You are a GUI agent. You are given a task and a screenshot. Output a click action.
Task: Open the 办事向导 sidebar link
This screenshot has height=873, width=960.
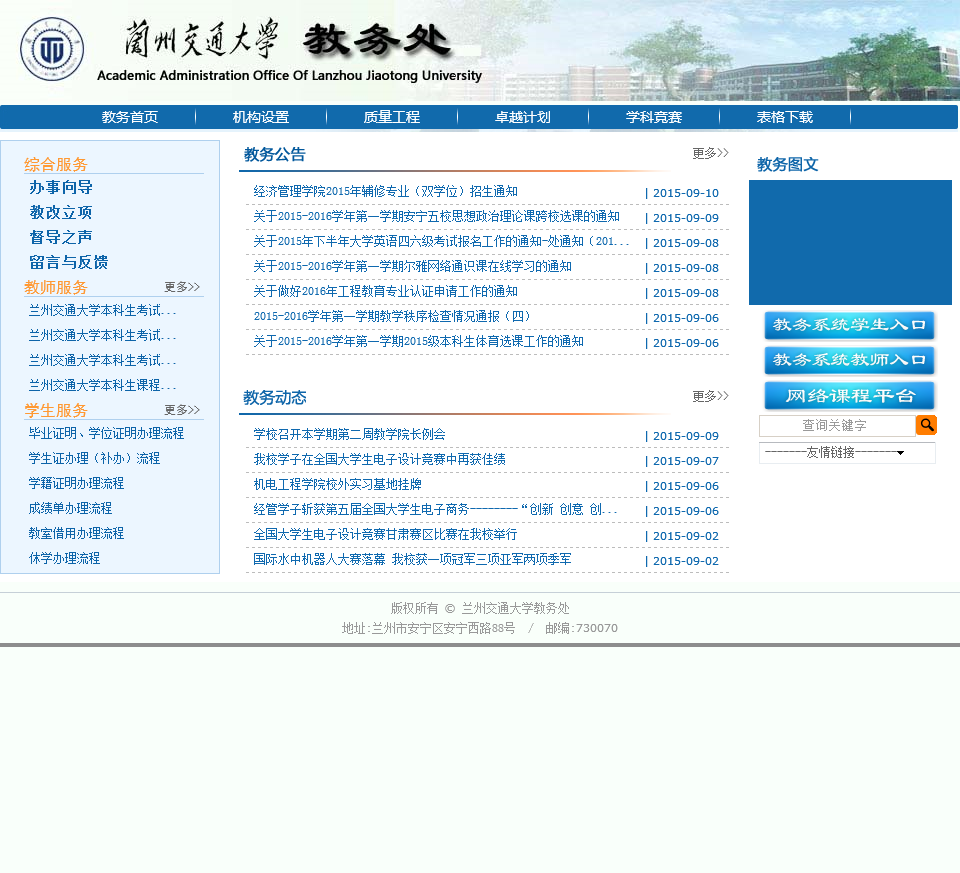click(x=61, y=187)
